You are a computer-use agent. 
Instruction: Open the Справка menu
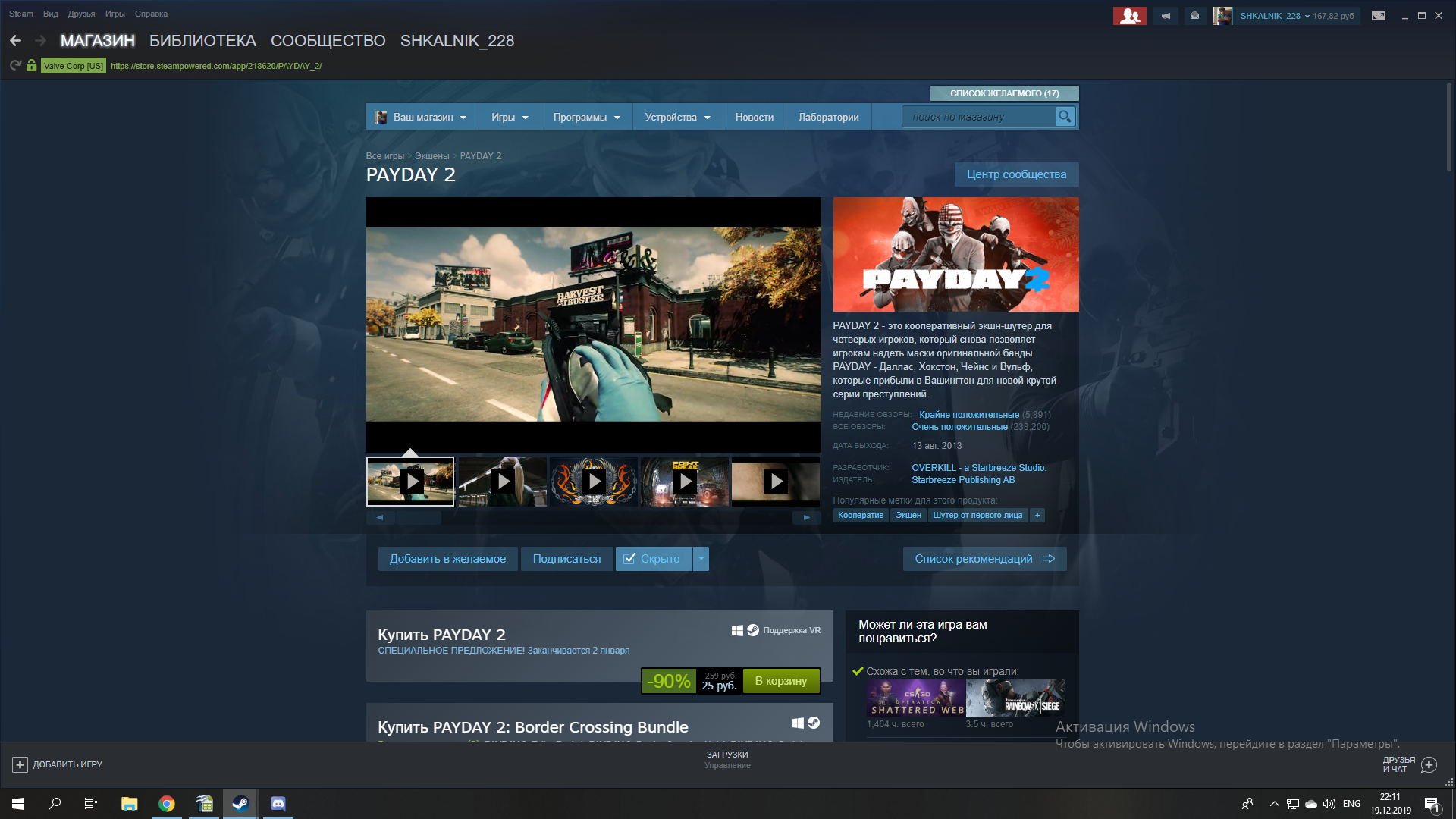(x=151, y=14)
